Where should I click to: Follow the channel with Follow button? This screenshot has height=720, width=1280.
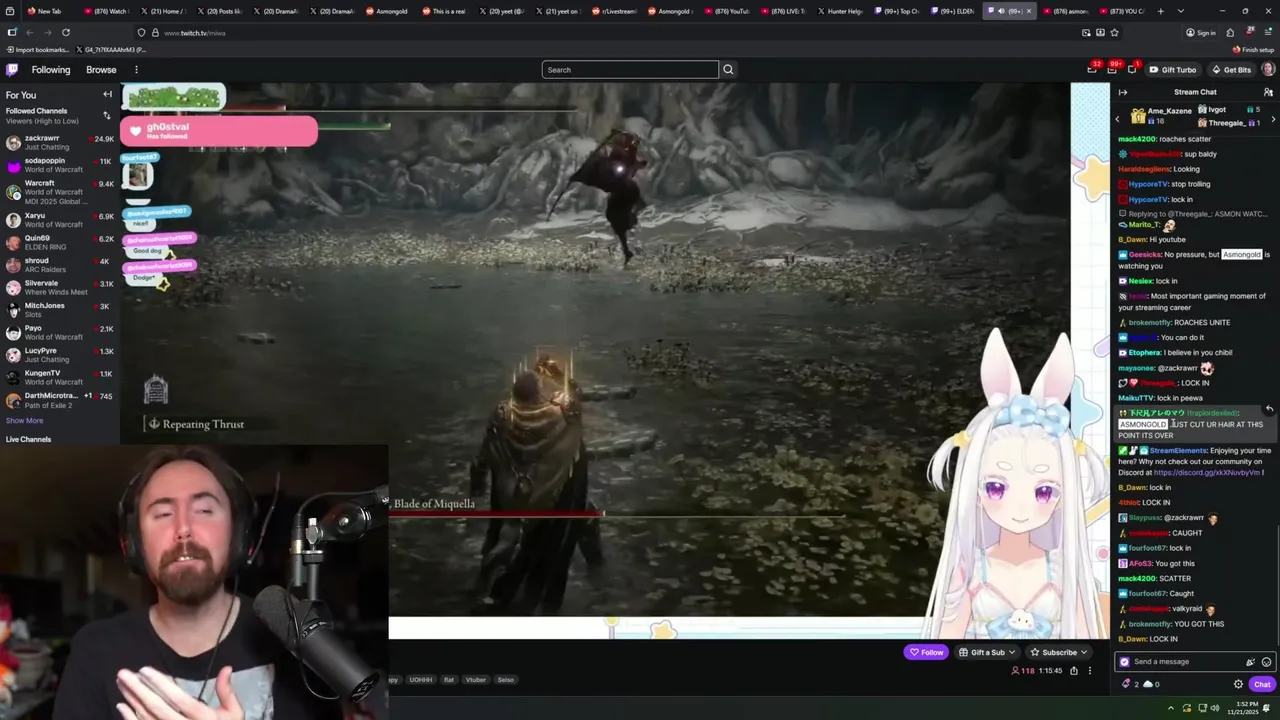926,652
